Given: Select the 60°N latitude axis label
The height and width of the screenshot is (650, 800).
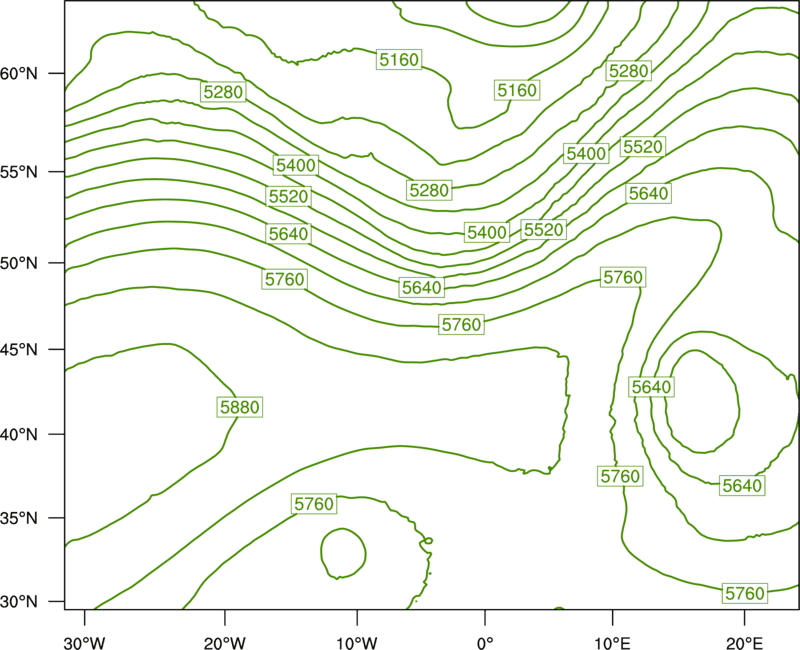Looking at the screenshot, I should point(19,74).
